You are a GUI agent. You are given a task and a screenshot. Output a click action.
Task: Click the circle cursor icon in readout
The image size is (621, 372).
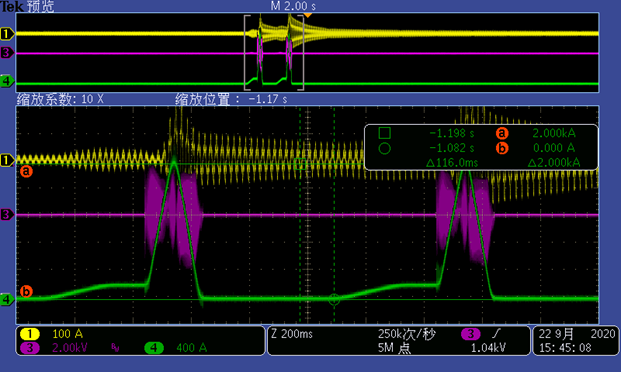tap(384, 149)
